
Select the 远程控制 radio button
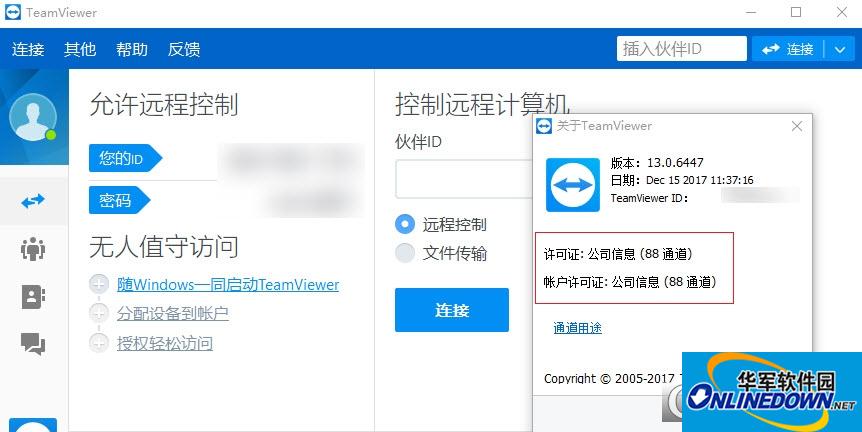coord(405,224)
